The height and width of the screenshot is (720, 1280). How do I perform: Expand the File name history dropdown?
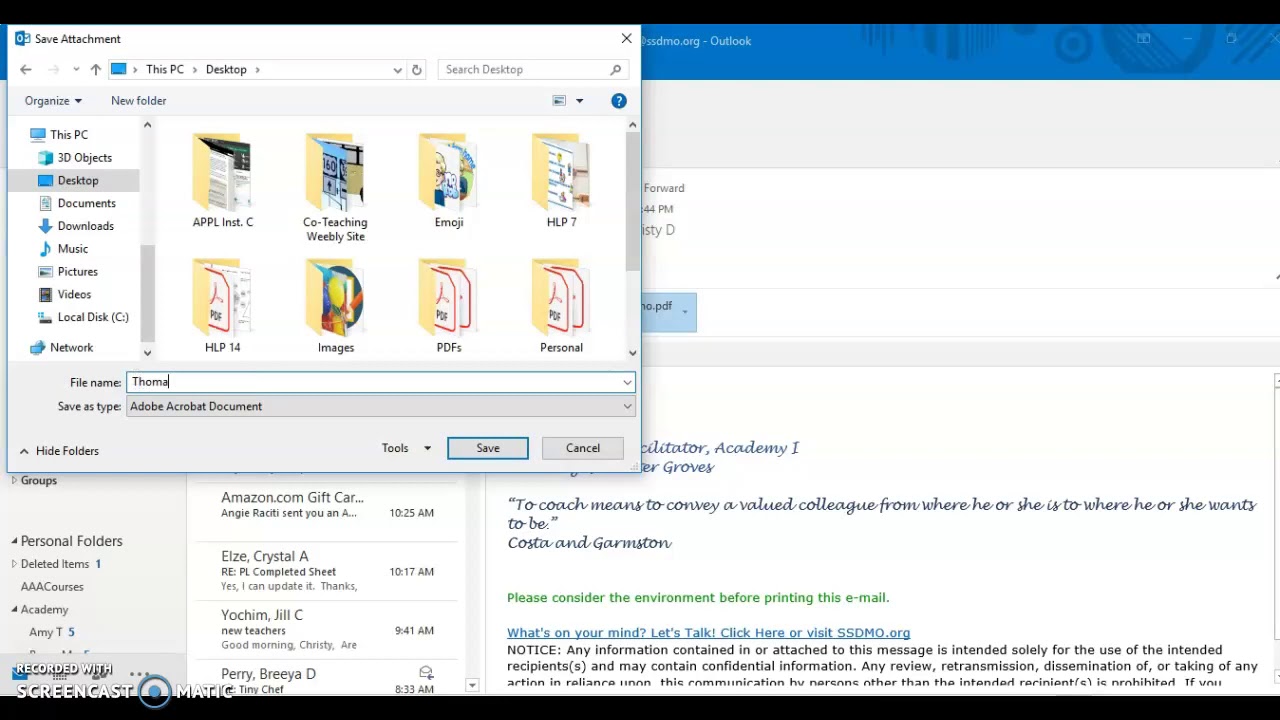(627, 382)
